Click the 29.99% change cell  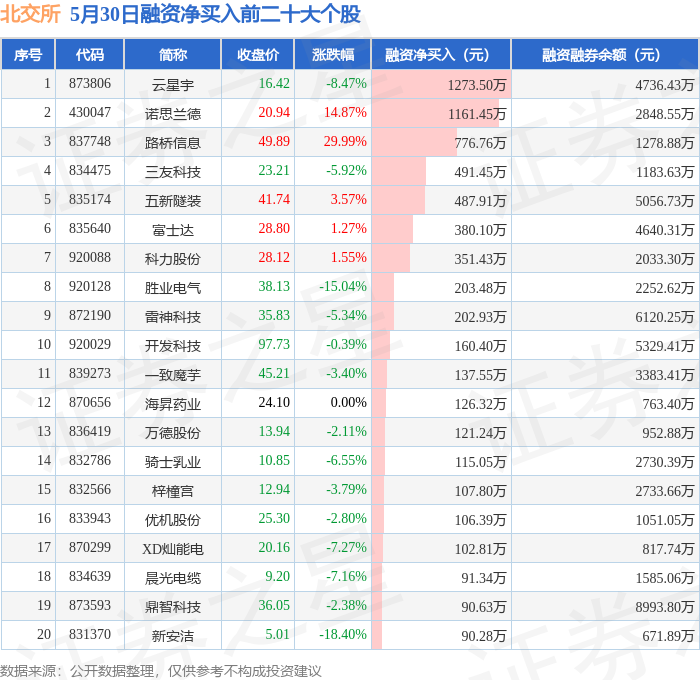point(345,141)
